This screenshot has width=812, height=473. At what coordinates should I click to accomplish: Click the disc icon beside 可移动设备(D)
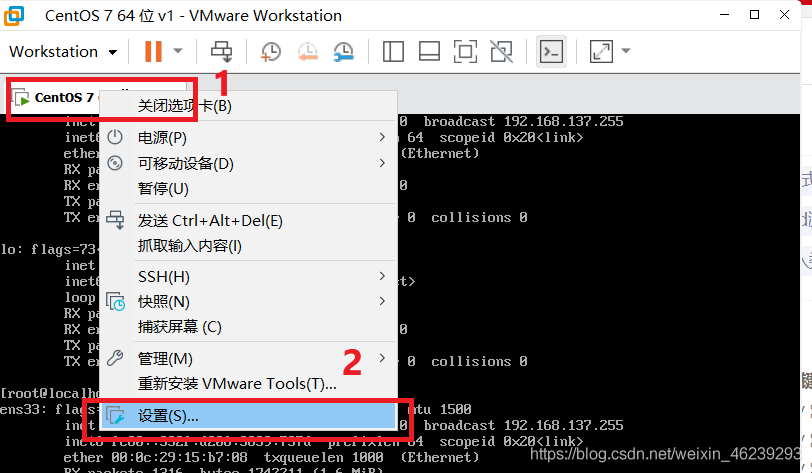115,163
